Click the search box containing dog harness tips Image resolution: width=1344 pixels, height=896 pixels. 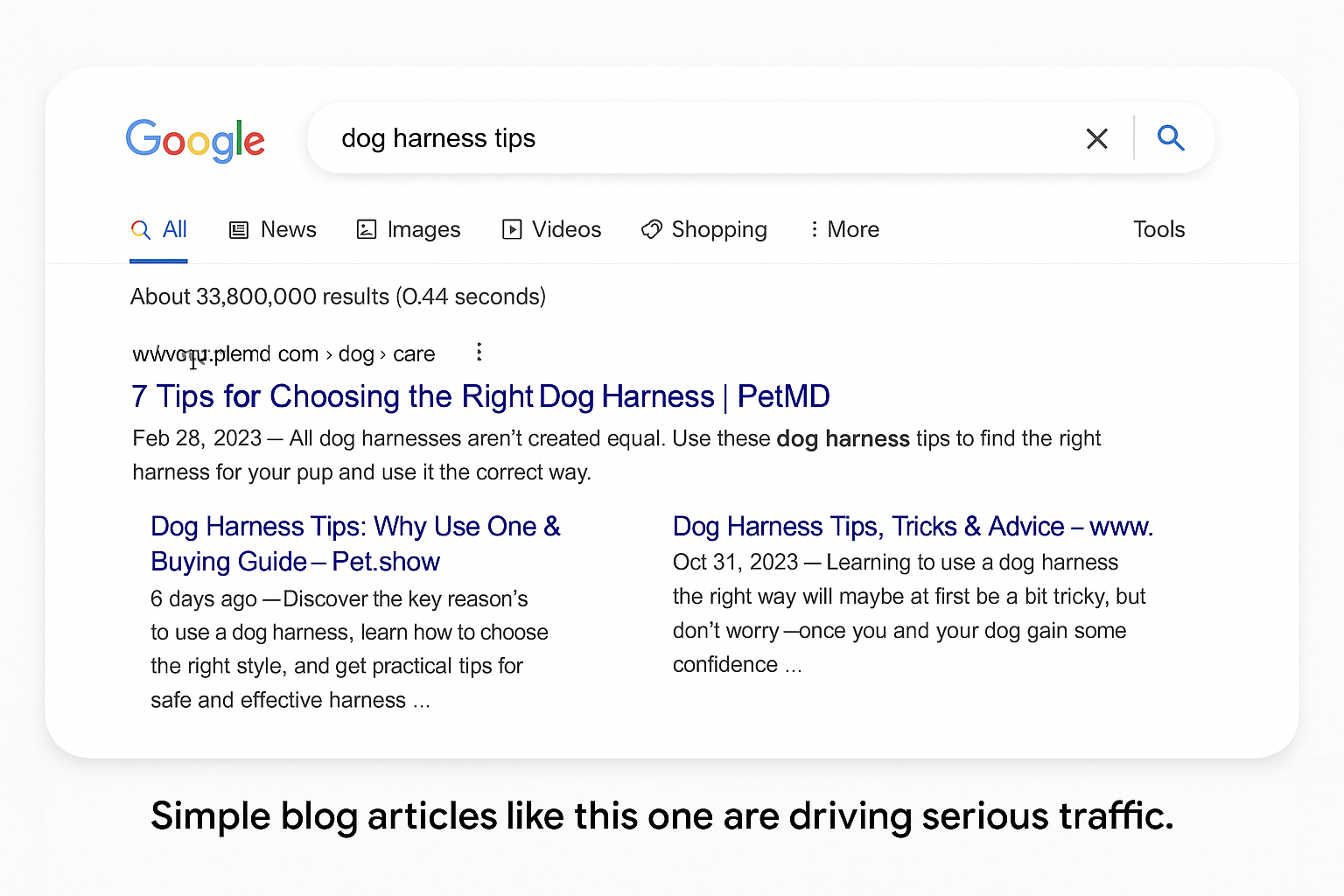point(760,137)
